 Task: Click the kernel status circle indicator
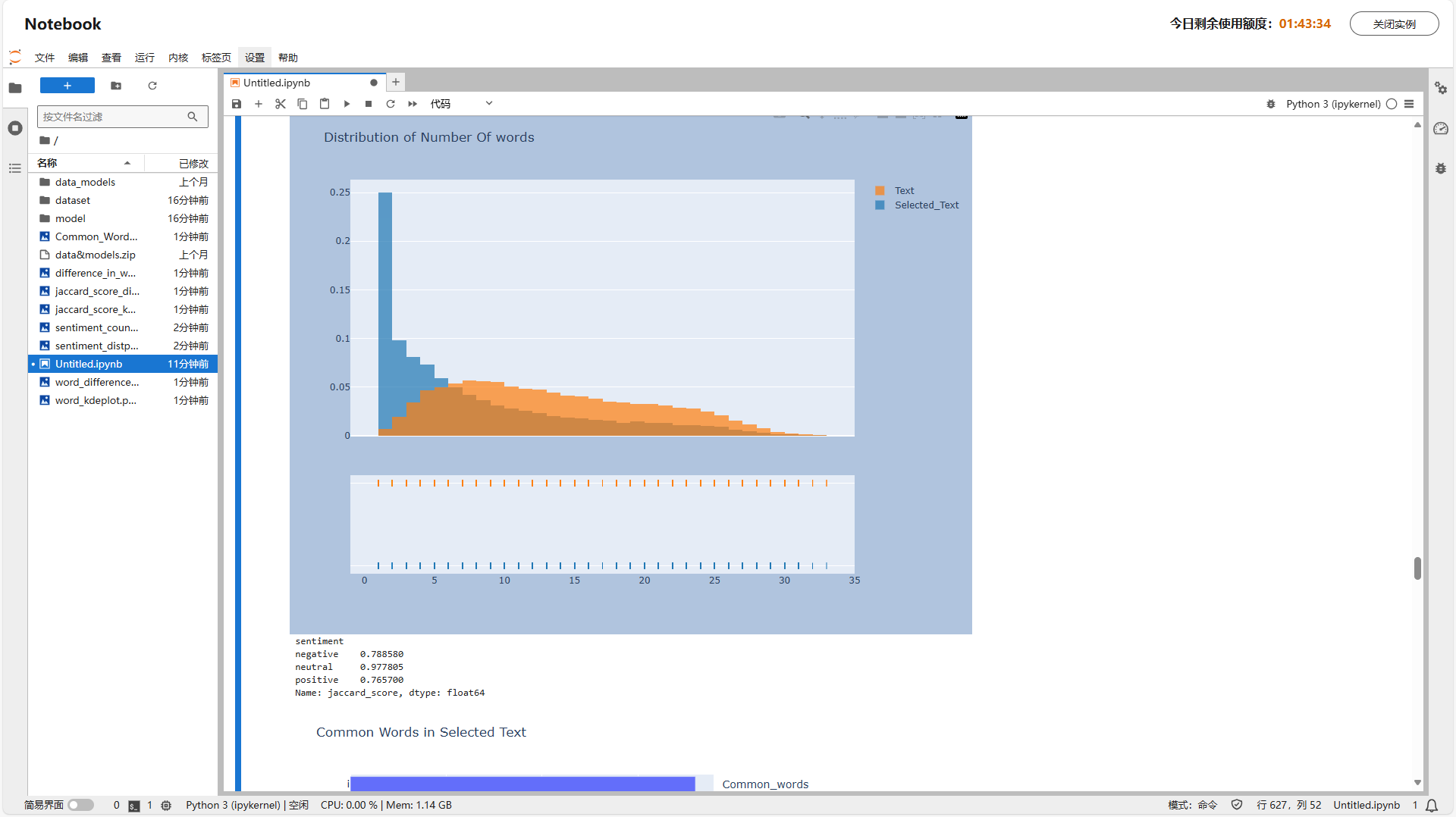1392,104
